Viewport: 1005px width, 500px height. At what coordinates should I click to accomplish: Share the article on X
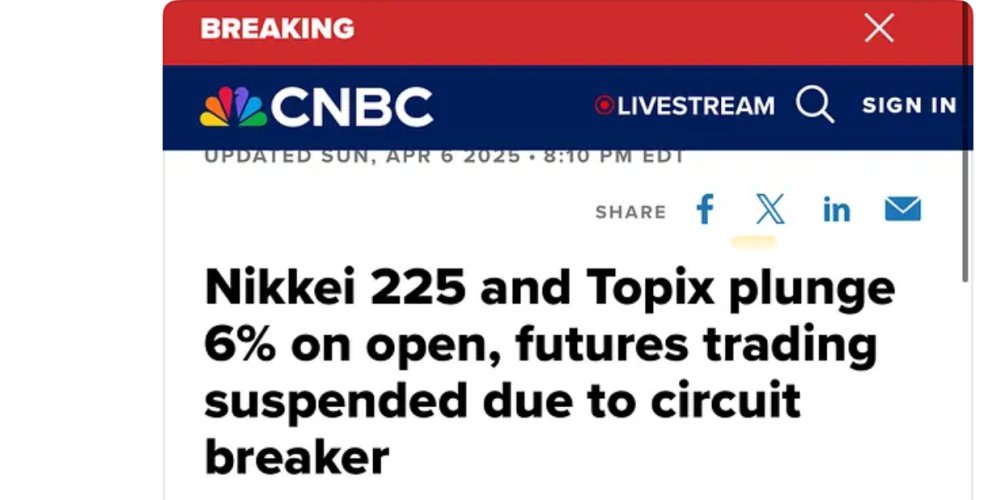click(x=770, y=210)
